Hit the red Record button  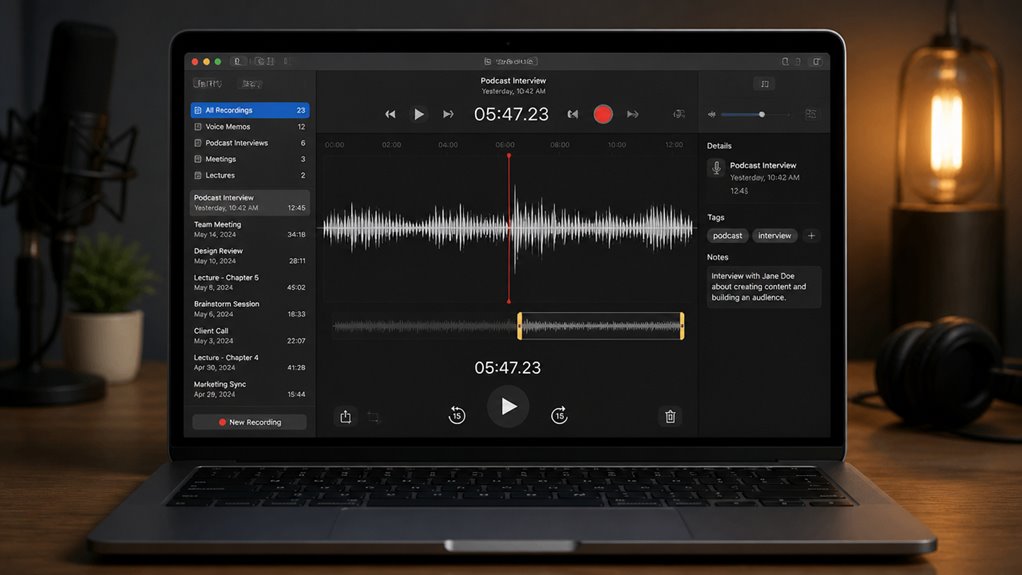[603, 114]
